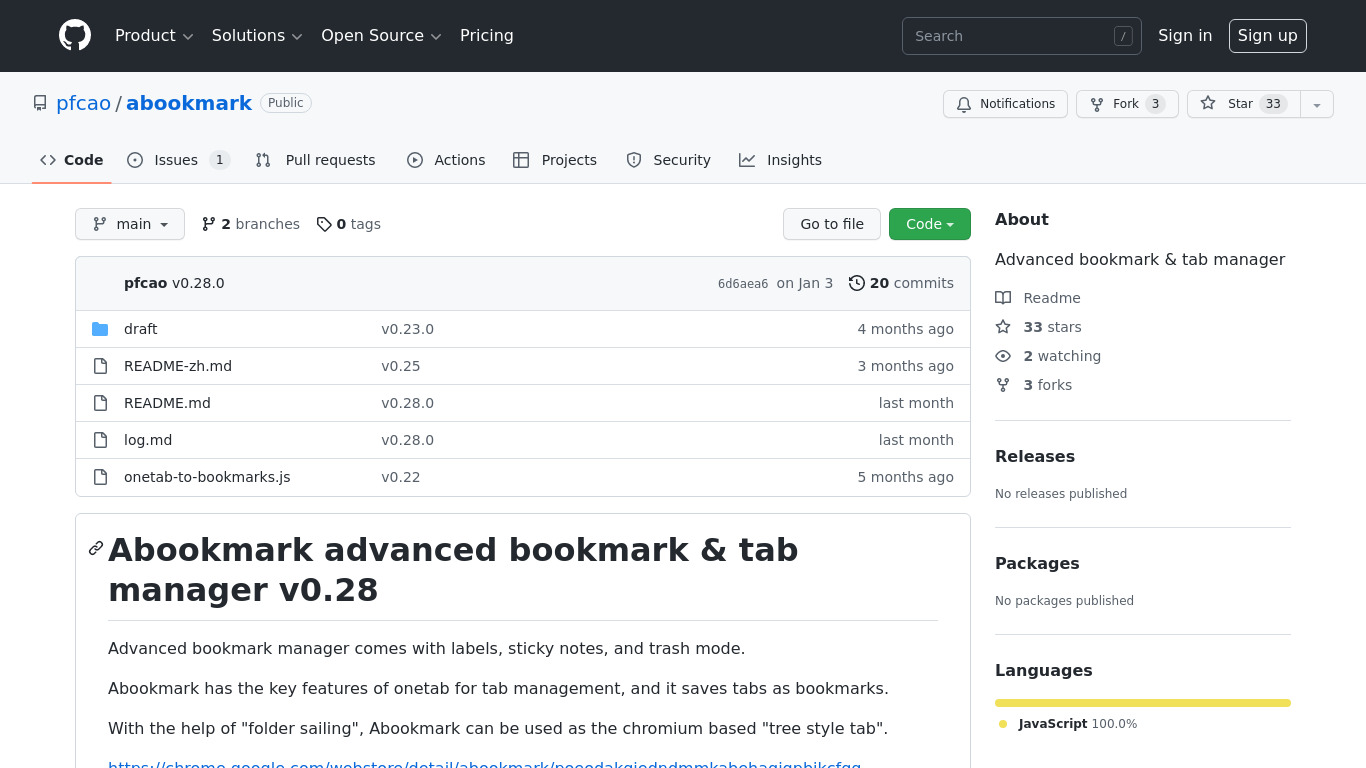Click the draft folder icon

(x=100, y=329)
